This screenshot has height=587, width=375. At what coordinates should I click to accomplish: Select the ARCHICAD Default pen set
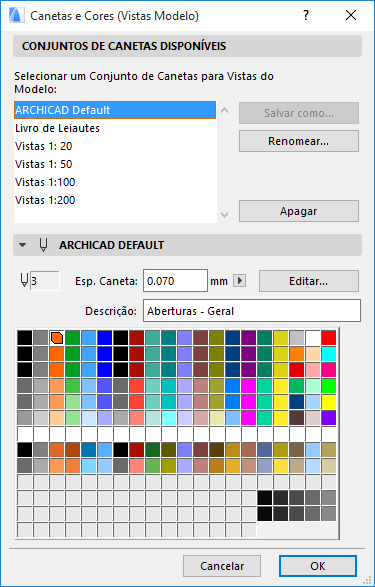115,110
